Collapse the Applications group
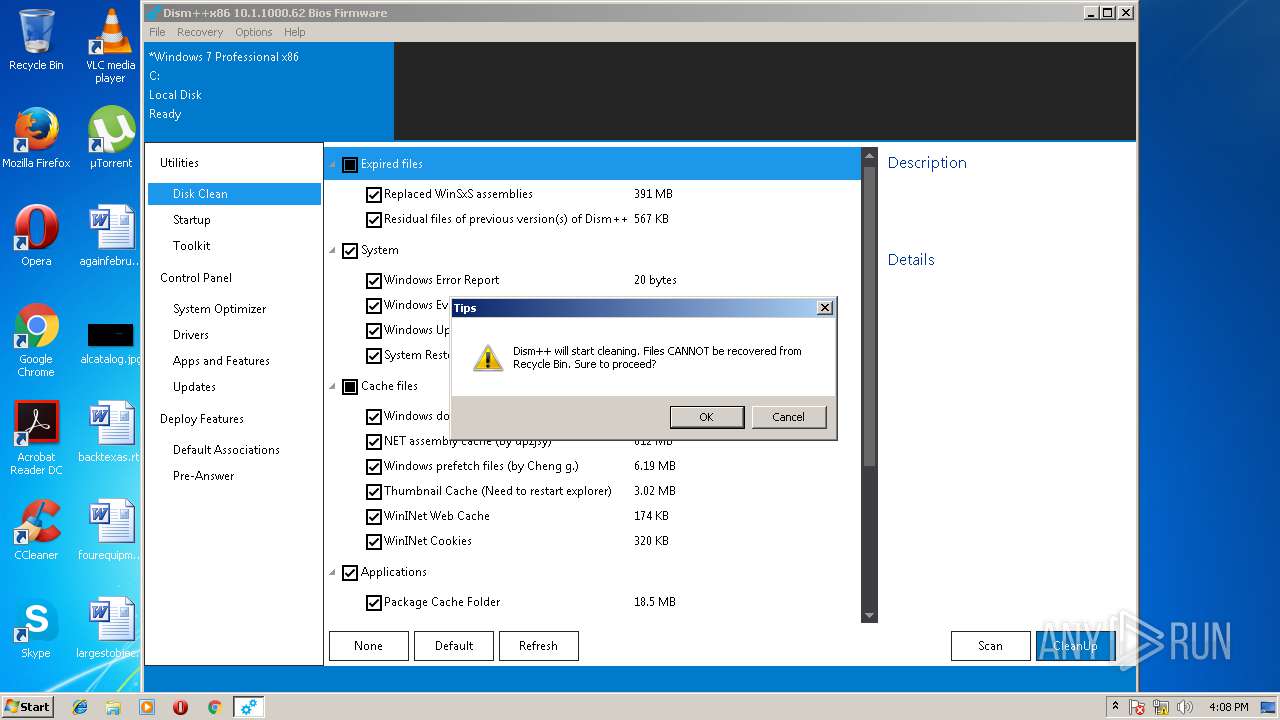The height and width of the screenshot is (720, 1280). [x=333, y=573]
